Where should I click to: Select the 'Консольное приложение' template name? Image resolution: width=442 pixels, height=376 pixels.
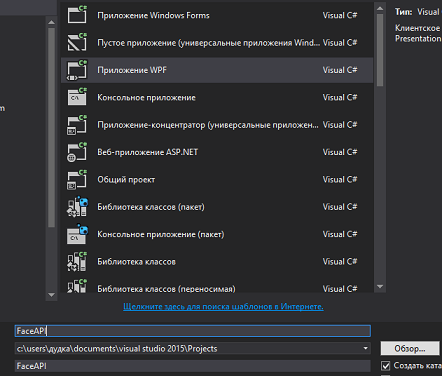point(146,98)
